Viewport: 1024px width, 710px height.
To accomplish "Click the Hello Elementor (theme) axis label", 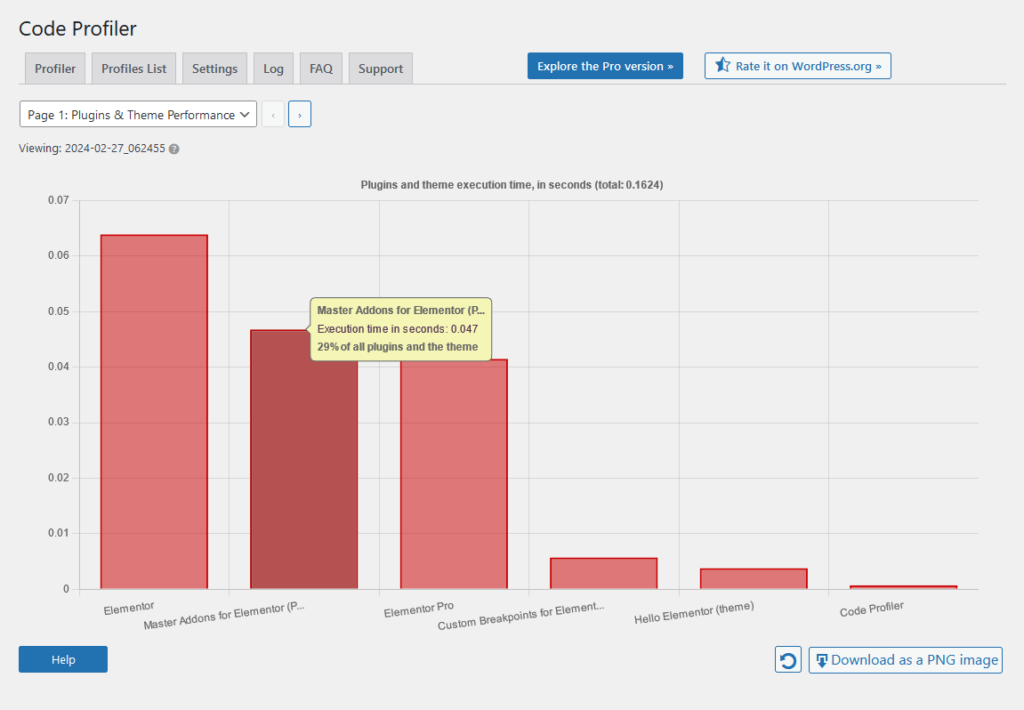I will [694, 612].
